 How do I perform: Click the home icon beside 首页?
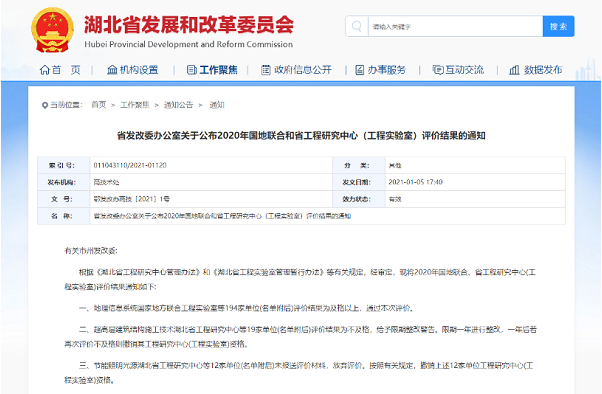pos(45,70)
